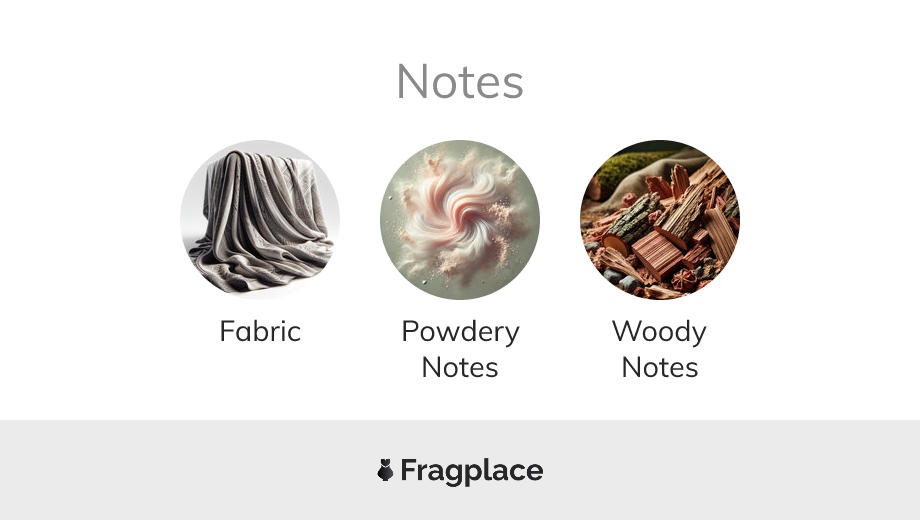Select the Woody Notes label

point(659,350)
